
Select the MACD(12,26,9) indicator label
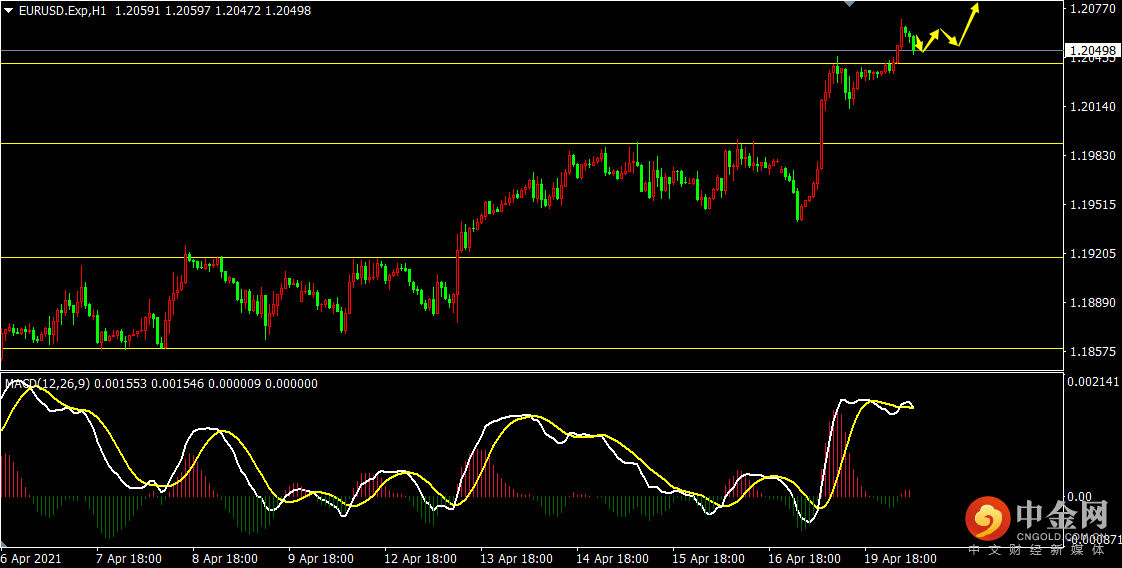pos(47,384)
